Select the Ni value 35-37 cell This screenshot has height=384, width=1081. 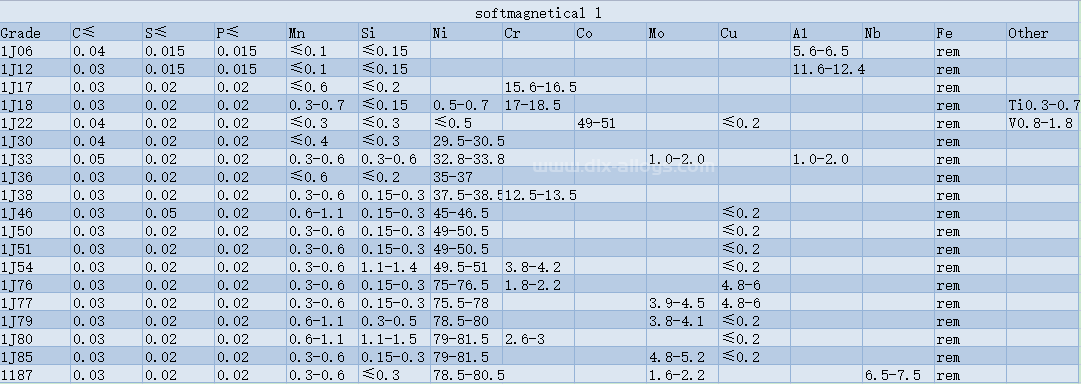tap(466, 177)
